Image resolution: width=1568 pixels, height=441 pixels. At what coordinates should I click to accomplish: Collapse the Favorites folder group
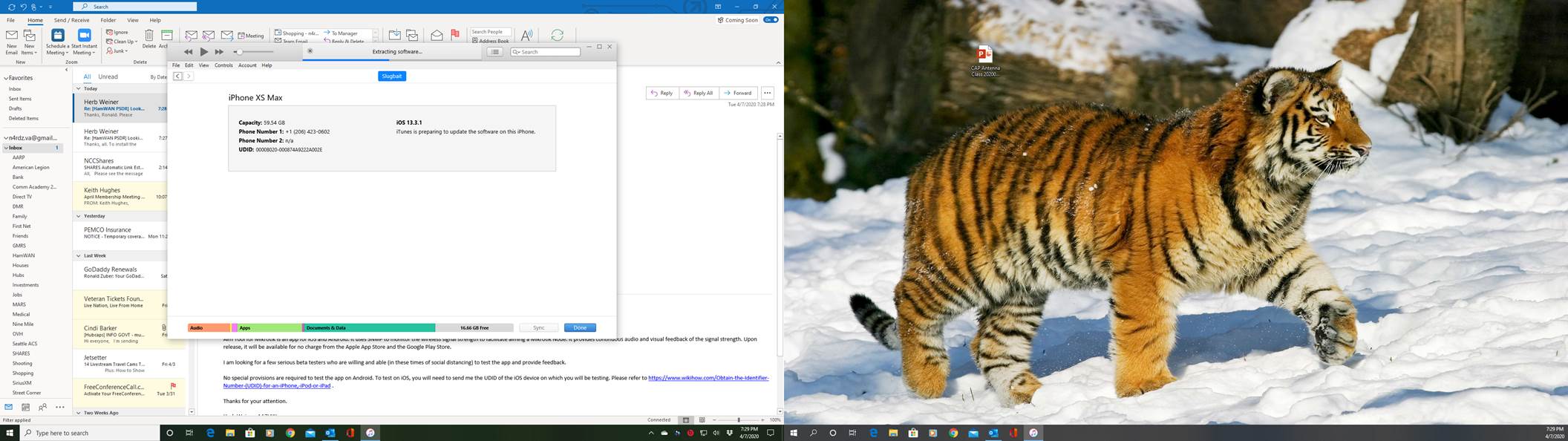[6, 78]
